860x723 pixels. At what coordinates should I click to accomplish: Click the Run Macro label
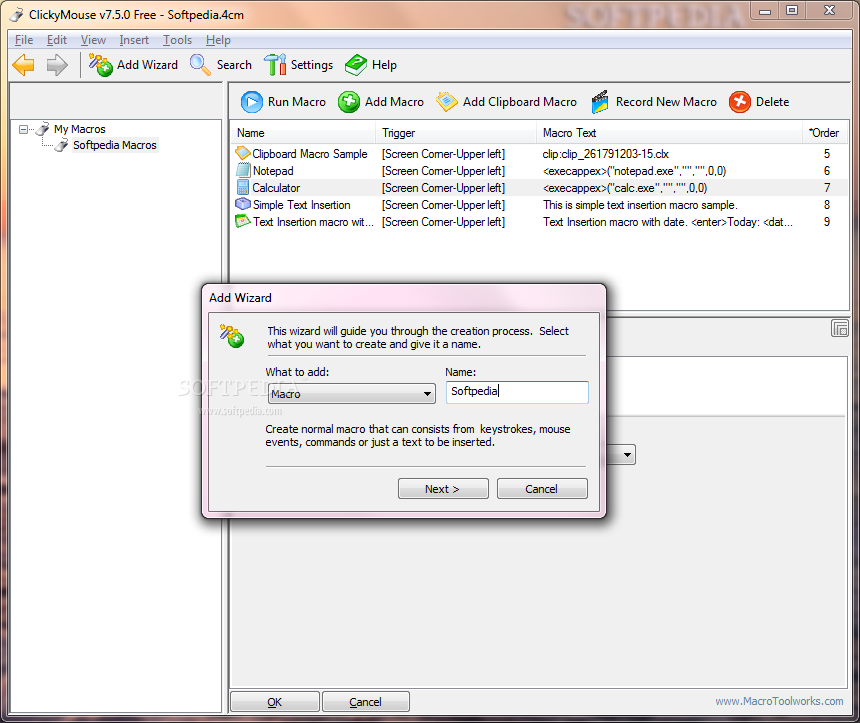tap(297, 102)
